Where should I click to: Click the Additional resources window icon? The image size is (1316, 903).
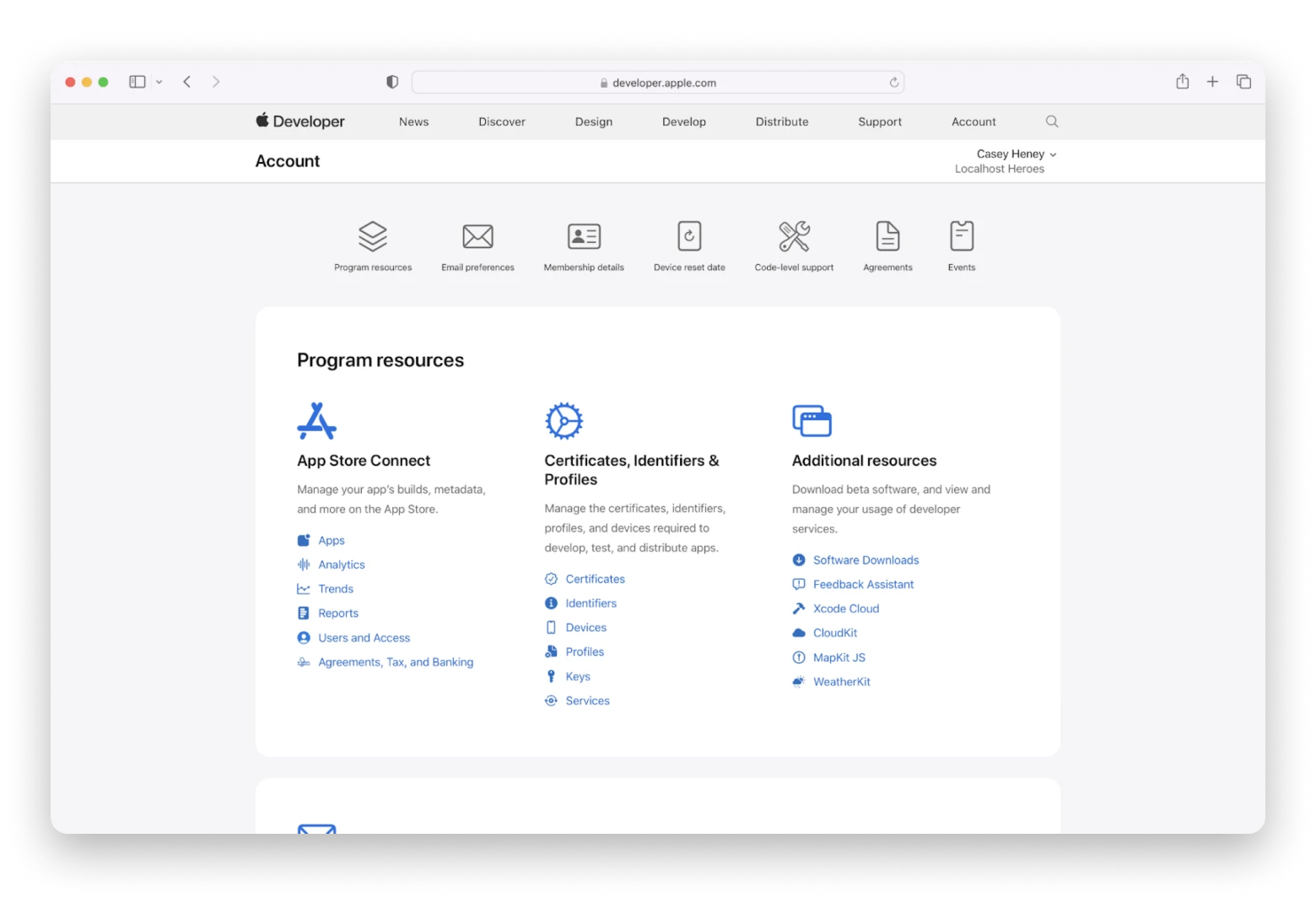click(812, 420)
